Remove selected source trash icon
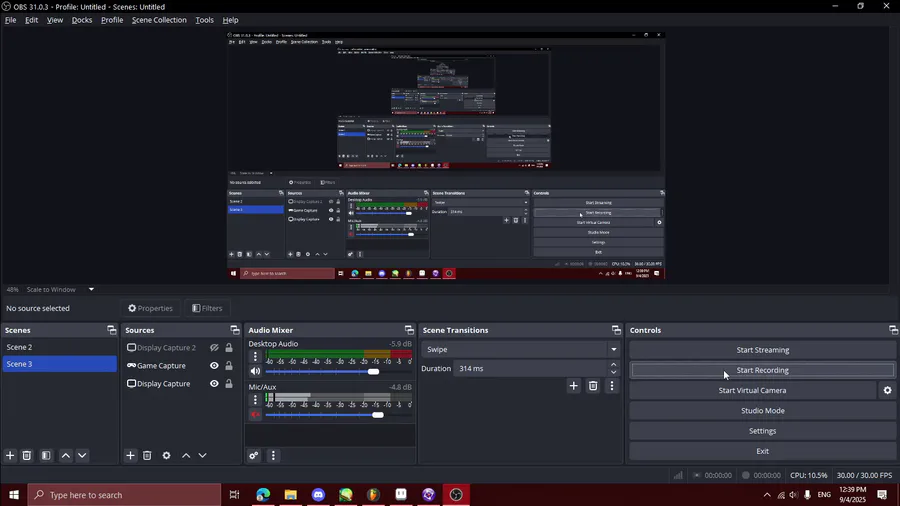The height and width of the screenshot is (506, 900). tap(147, 456)
